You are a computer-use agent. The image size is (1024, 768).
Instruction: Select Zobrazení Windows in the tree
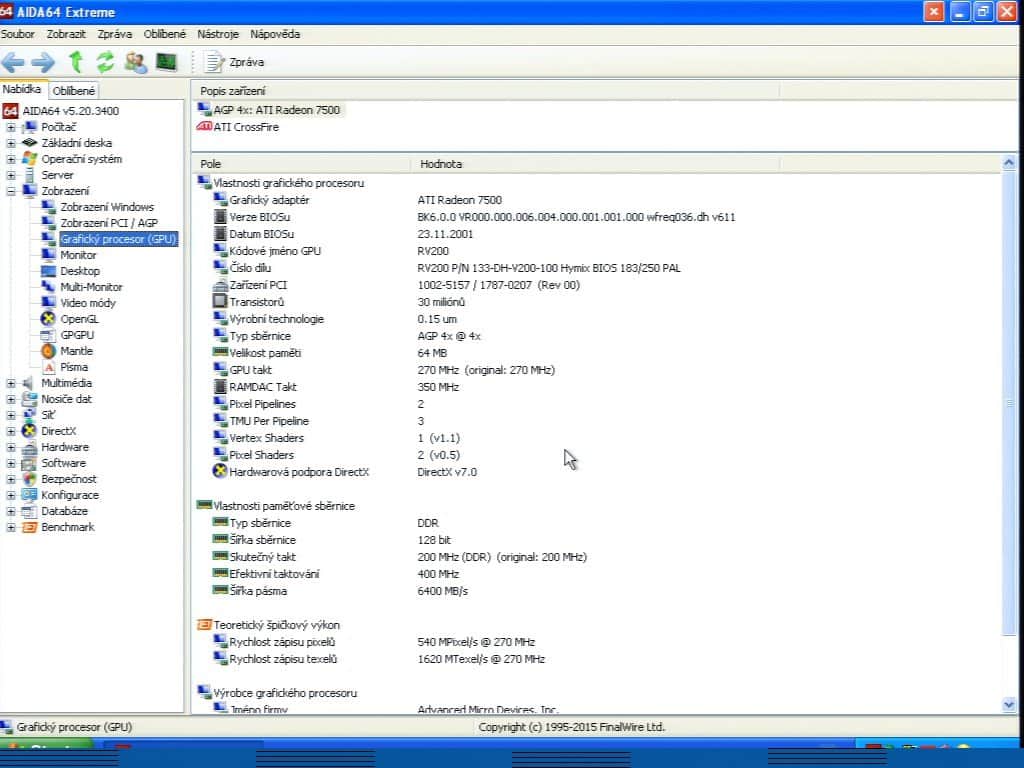107,207
